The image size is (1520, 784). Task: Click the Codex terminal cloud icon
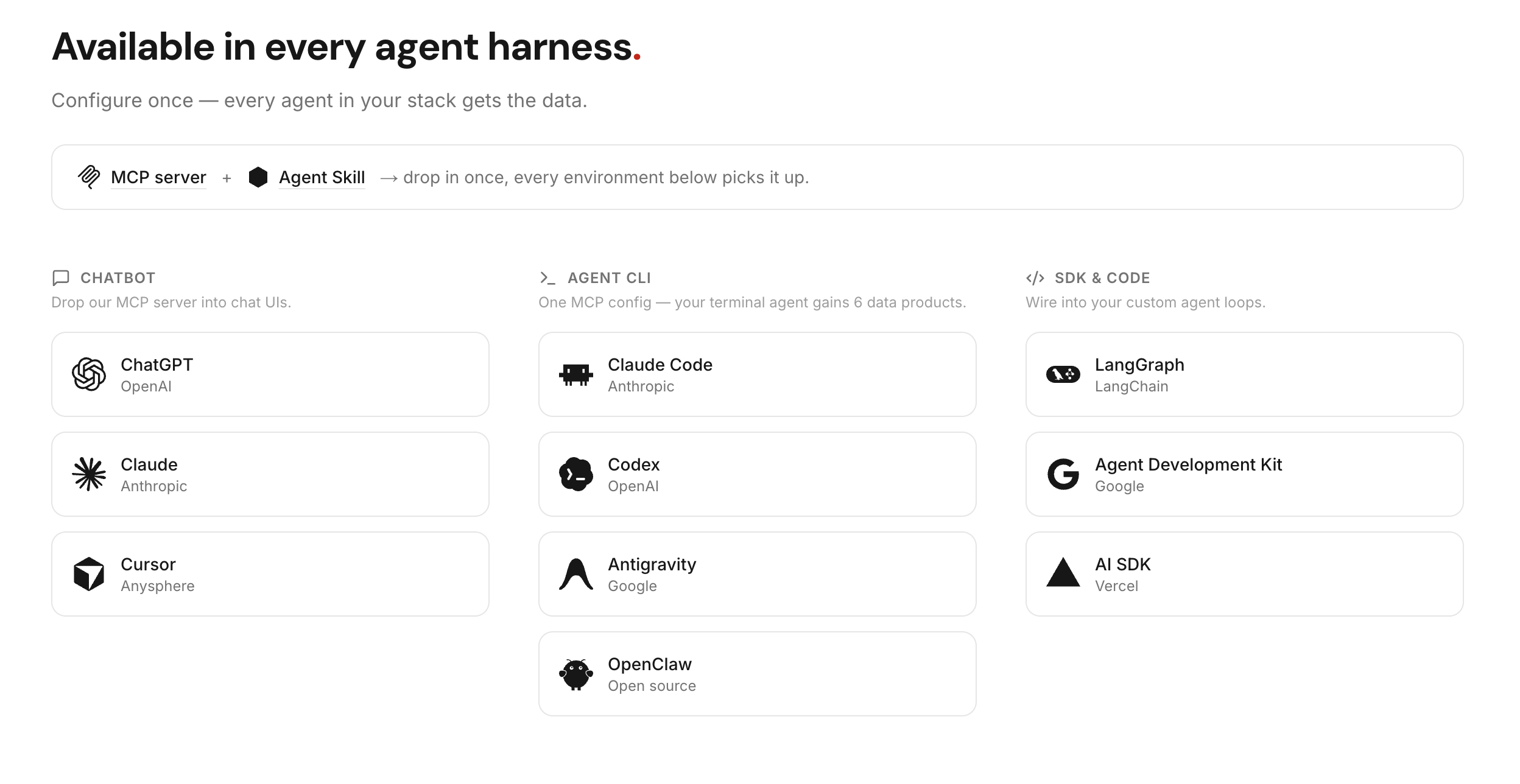tap(576, 474)
